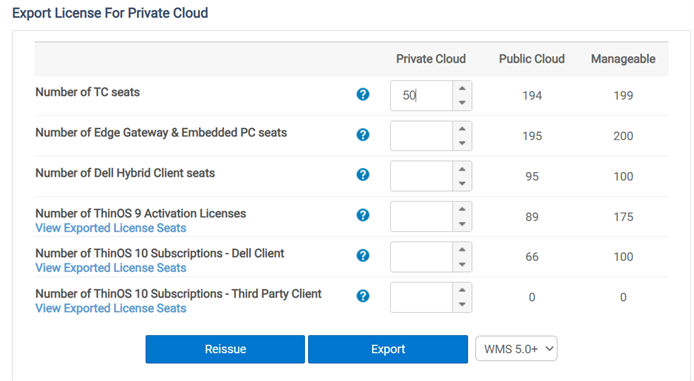The height and width of the screenshot is (381, 694).
Task: Open help for ThinOS 10 Dell Client subscriptions
Action: coord(362,255)
